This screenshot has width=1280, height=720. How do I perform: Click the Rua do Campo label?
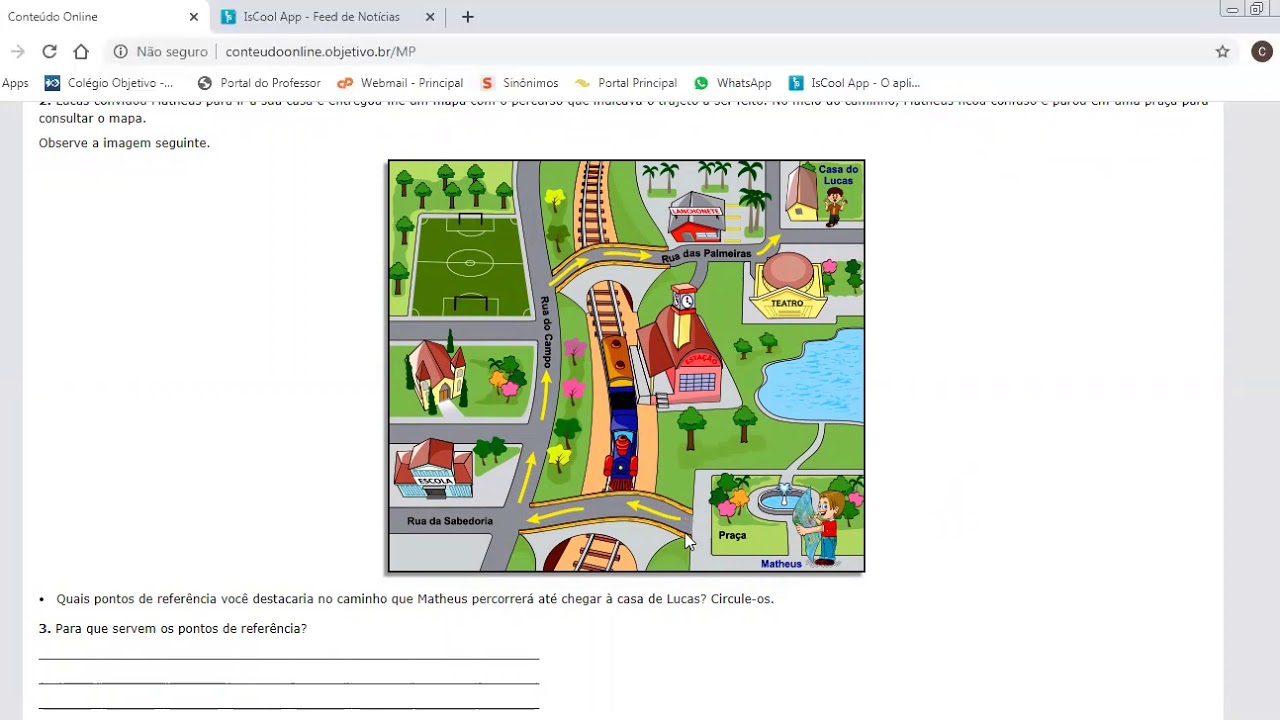pos(546,332)
